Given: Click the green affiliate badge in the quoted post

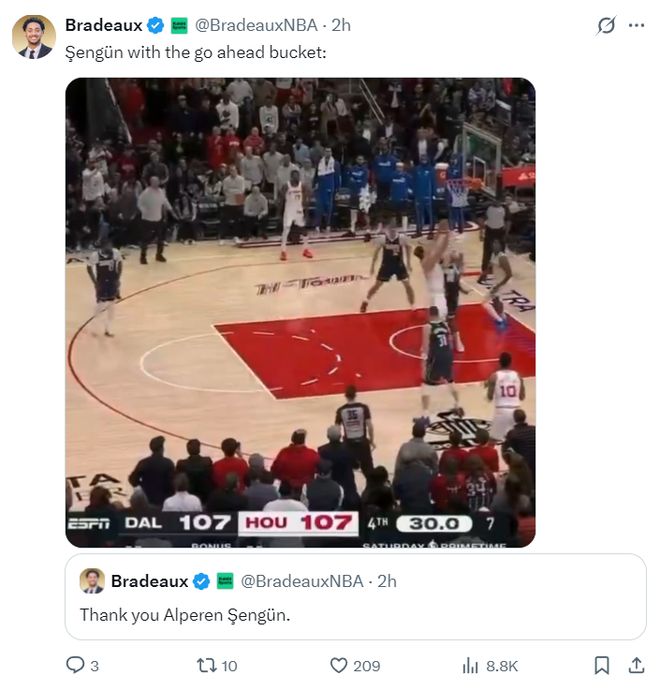Looking at the screenshot, I should (x=224, y=581).
